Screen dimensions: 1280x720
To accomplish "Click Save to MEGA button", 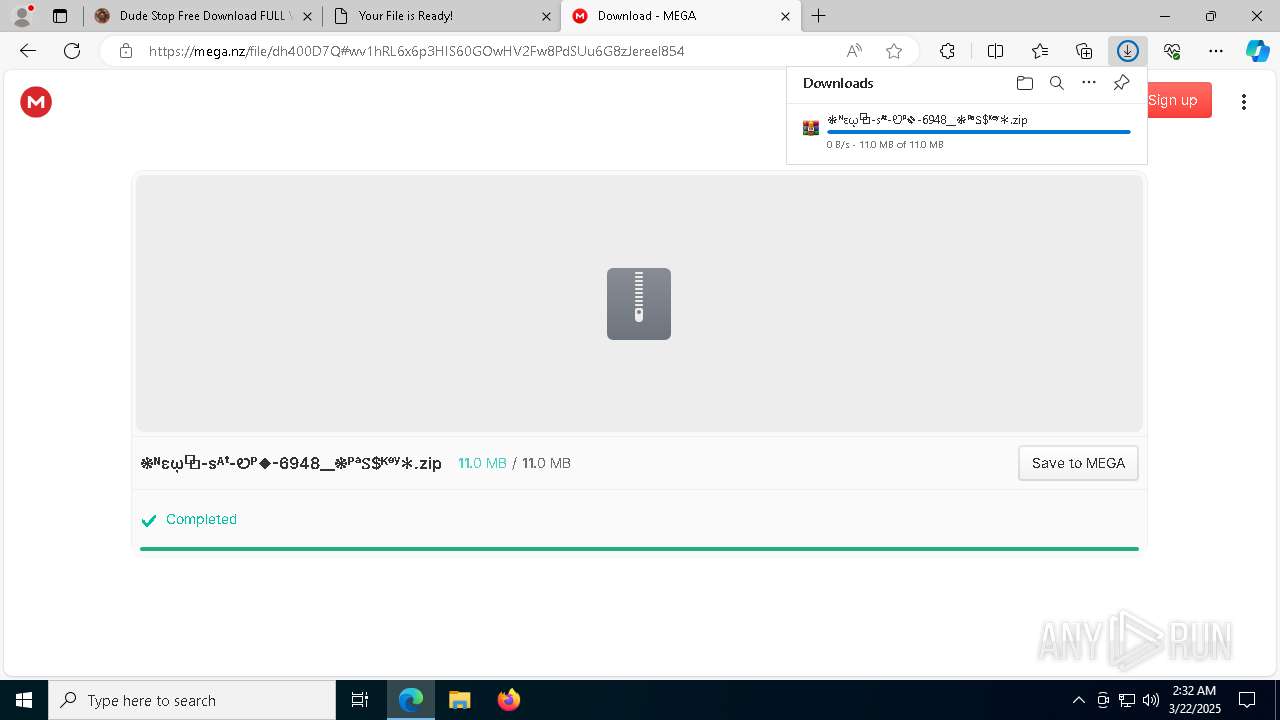I will point(1078,463).
